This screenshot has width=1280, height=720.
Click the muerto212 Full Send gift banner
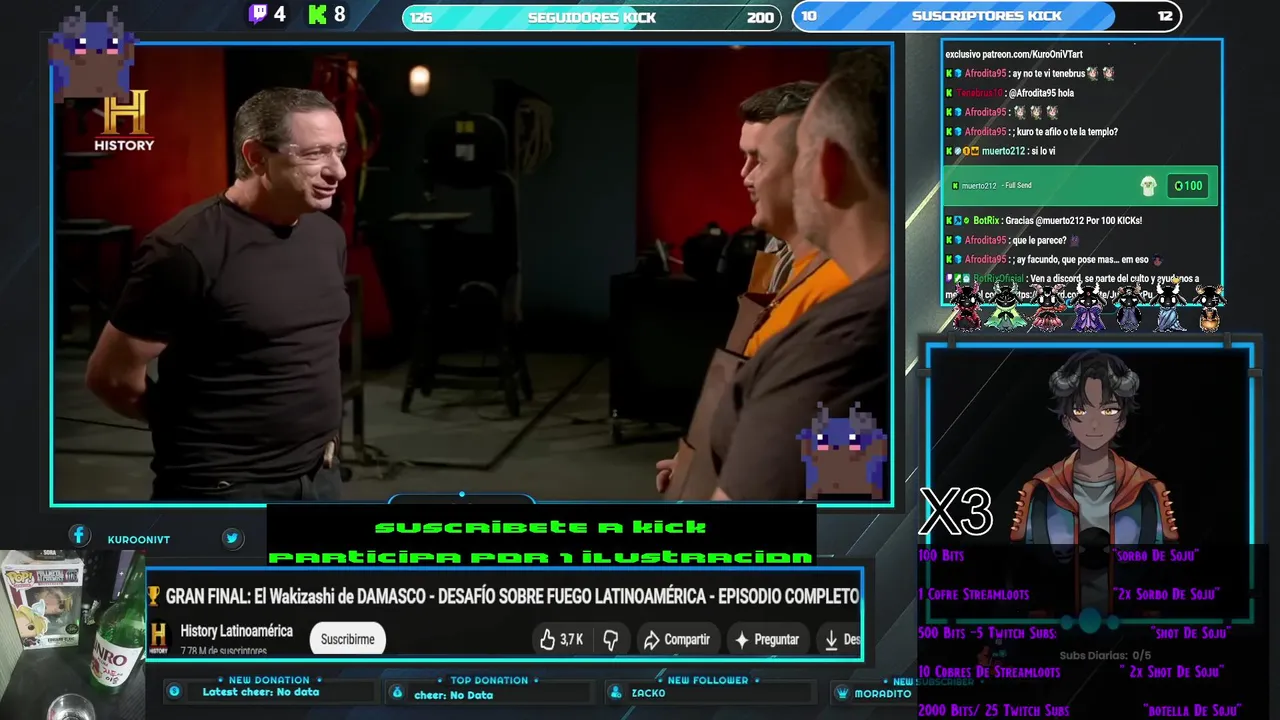click(x=1080, y=186)
